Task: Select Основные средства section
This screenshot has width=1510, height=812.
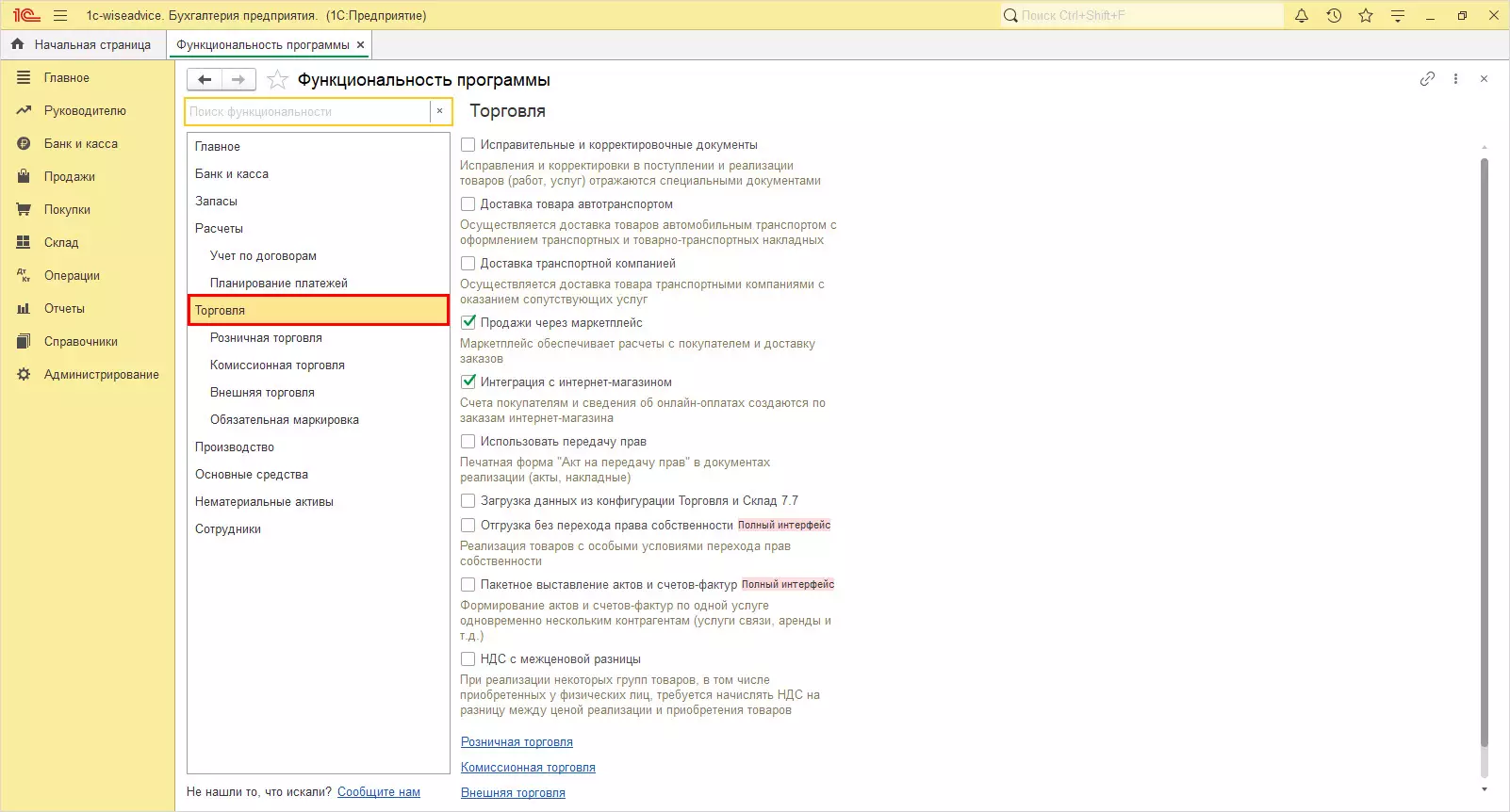Action: tap(319, 474)
